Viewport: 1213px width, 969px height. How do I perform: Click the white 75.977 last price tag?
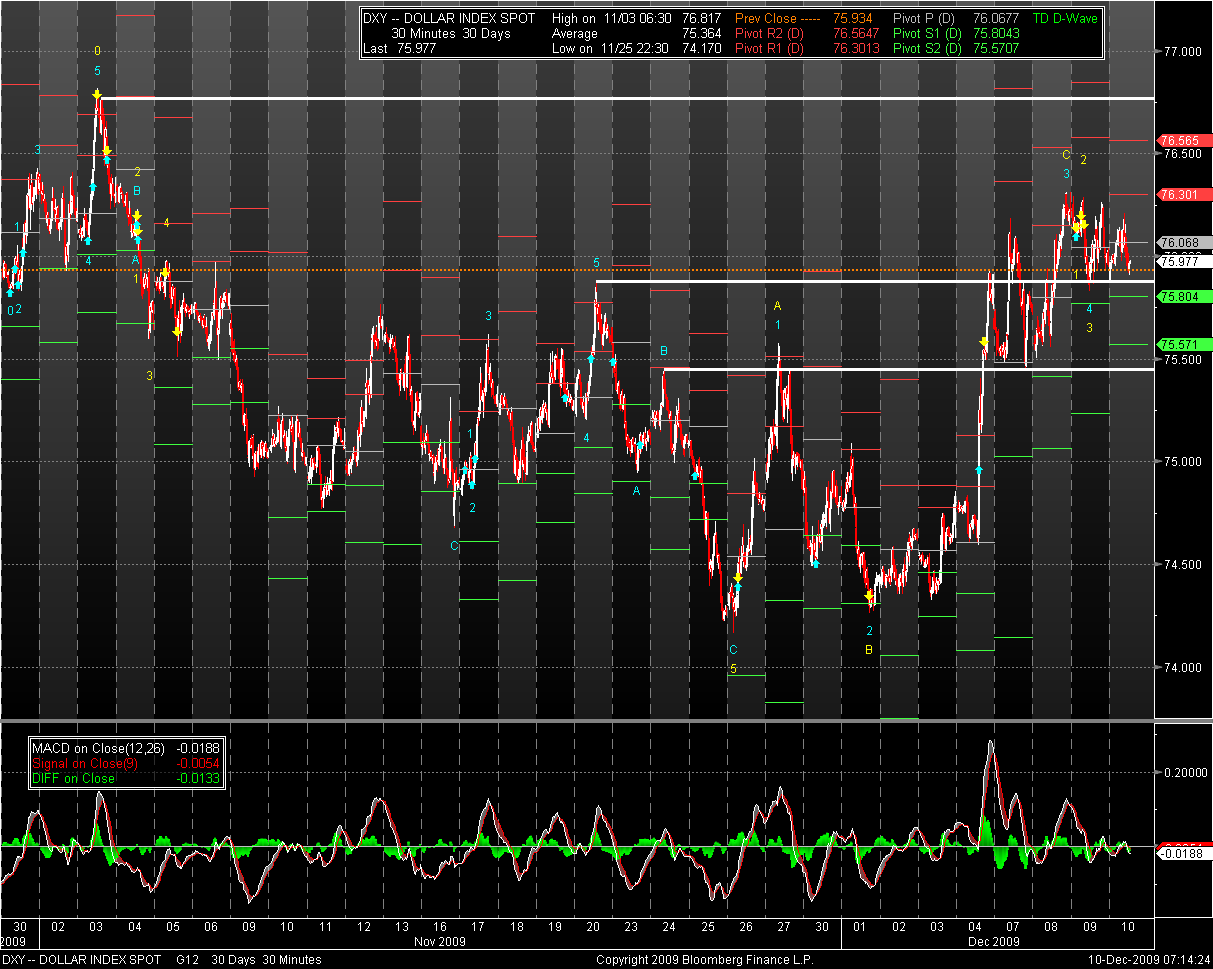click(1176, 261)
